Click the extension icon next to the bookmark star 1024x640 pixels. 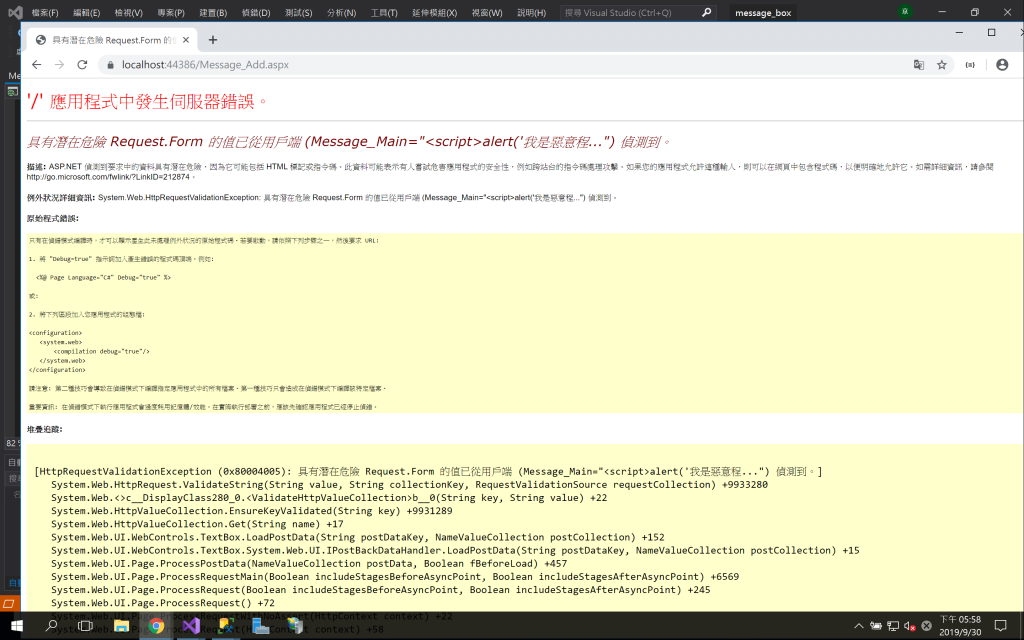tap(970, 65)
